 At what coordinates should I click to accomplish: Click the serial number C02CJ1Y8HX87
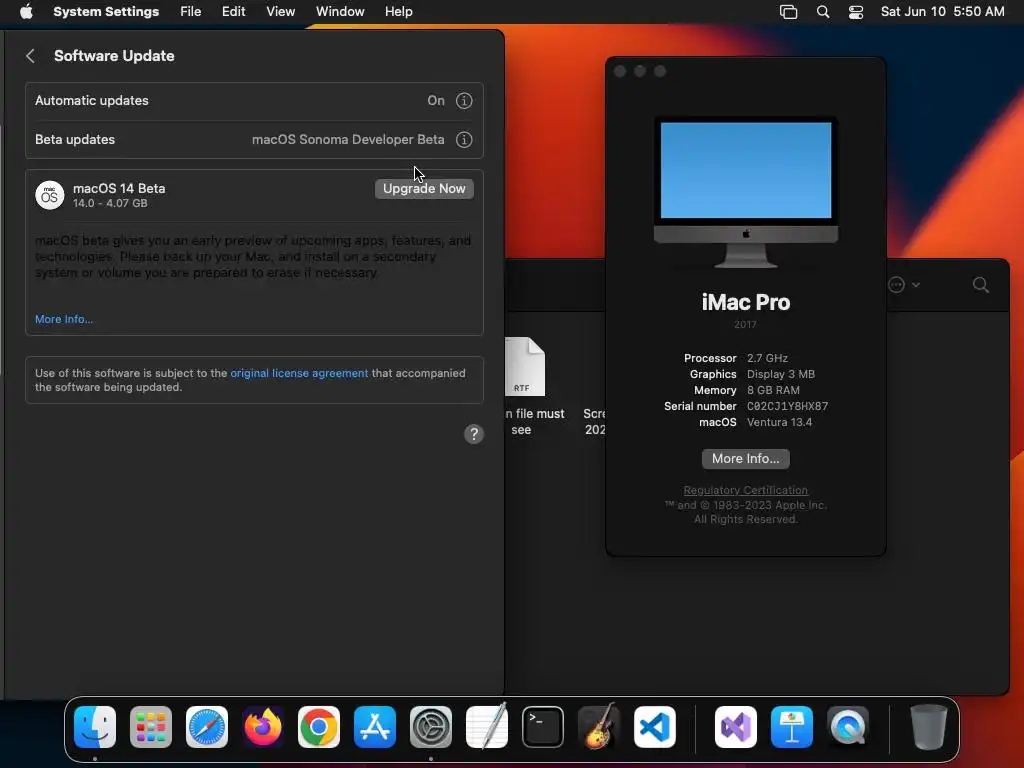[x=788, y=406]
